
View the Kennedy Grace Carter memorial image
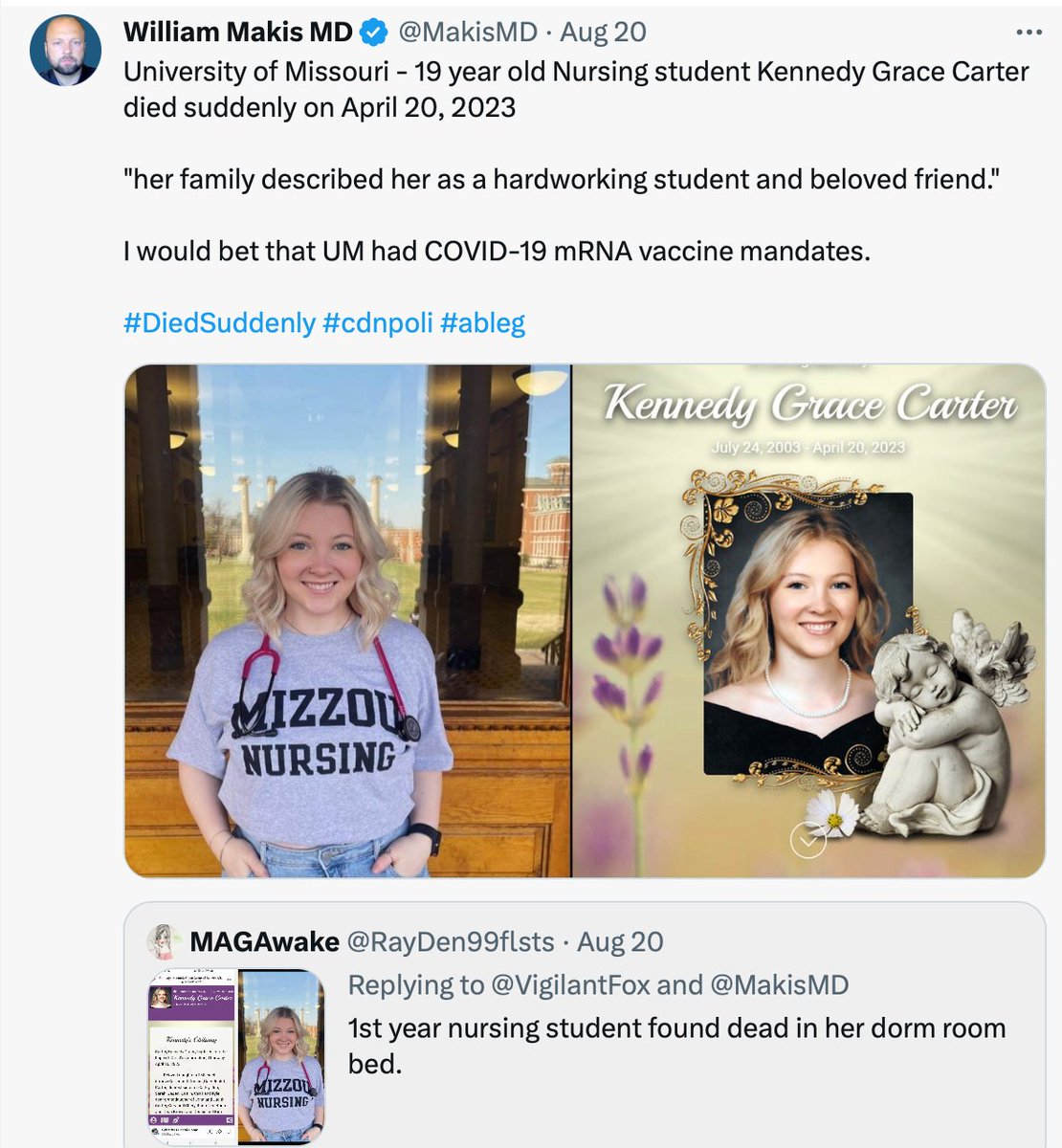[808, 620]
